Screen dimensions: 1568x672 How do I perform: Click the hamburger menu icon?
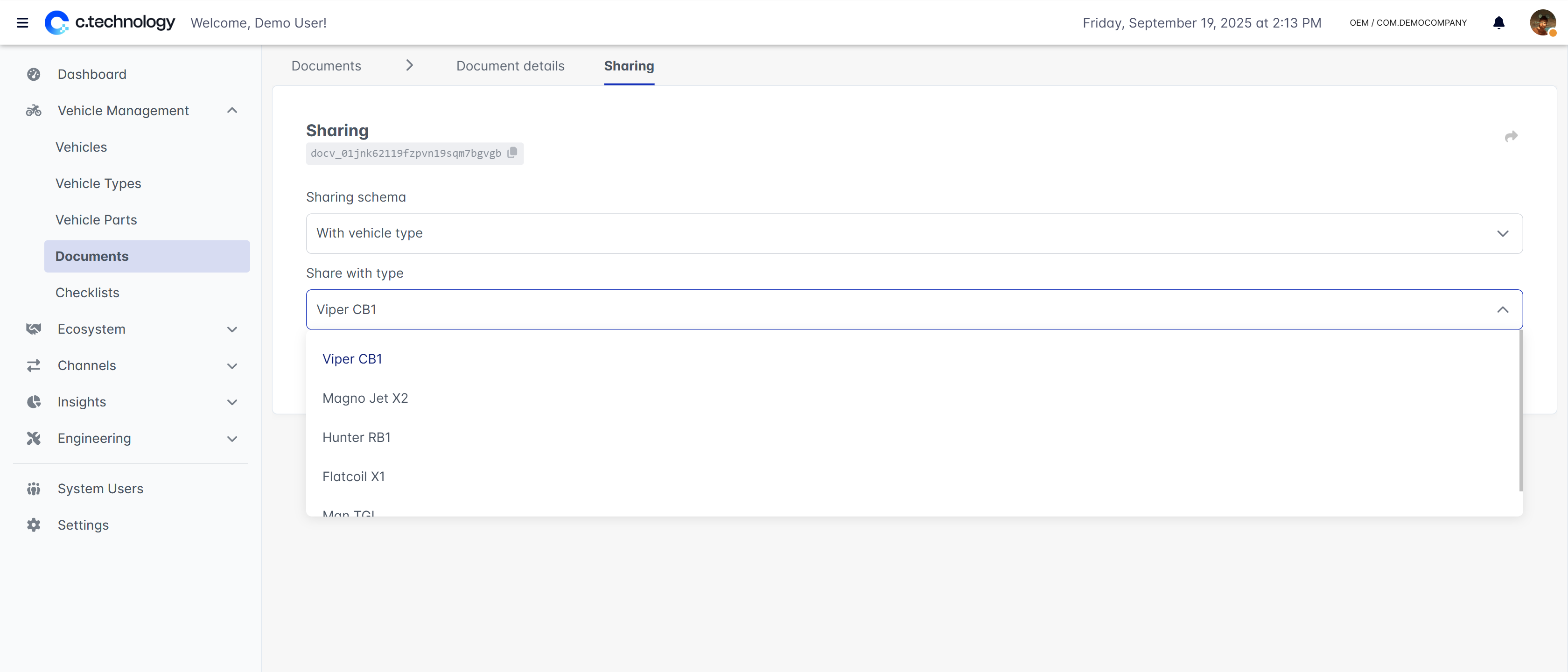[x=22, y=23]
